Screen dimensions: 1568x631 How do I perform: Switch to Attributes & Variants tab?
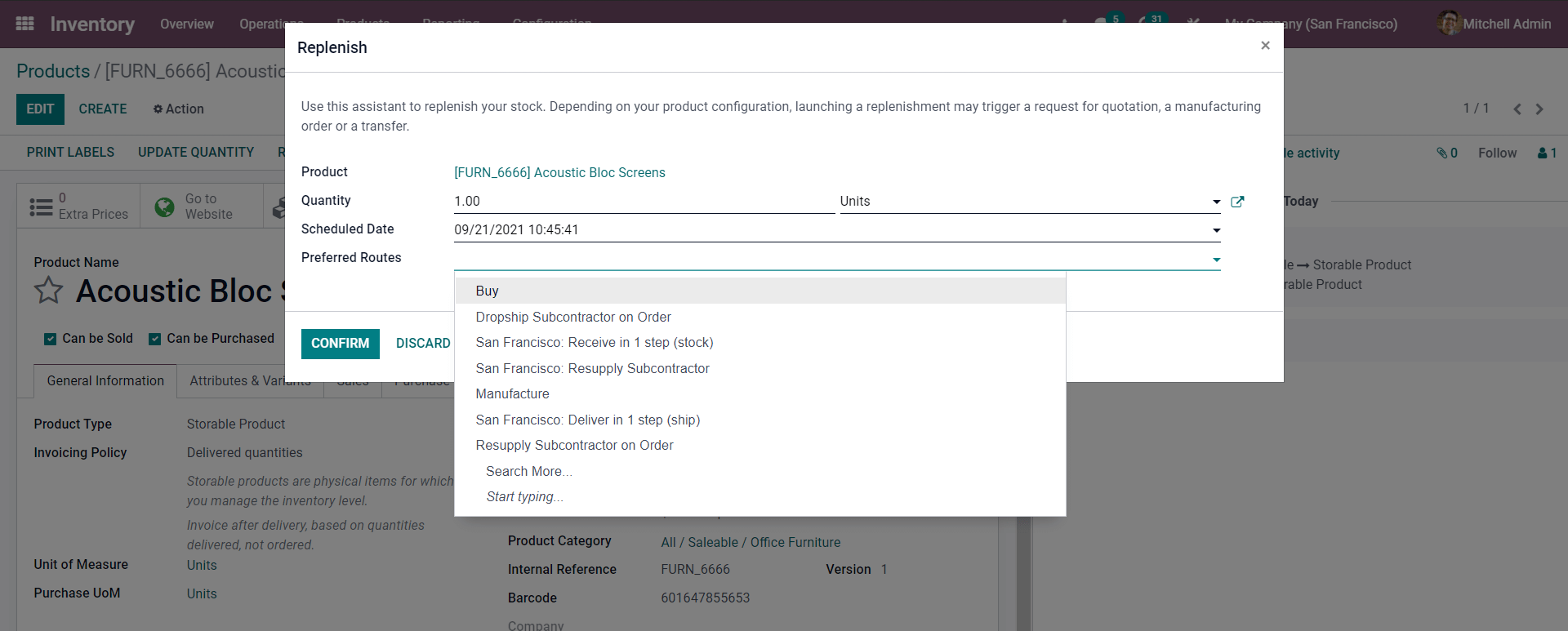click(x=250, y=381)
